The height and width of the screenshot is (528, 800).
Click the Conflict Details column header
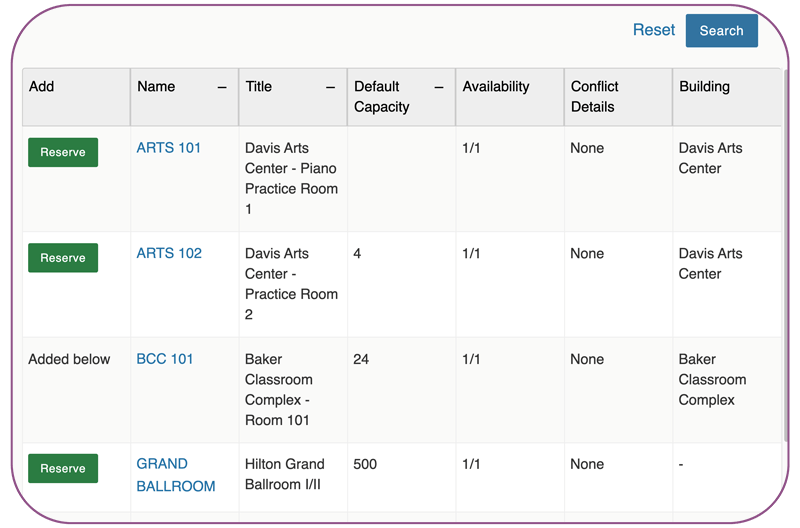[595, 96]
